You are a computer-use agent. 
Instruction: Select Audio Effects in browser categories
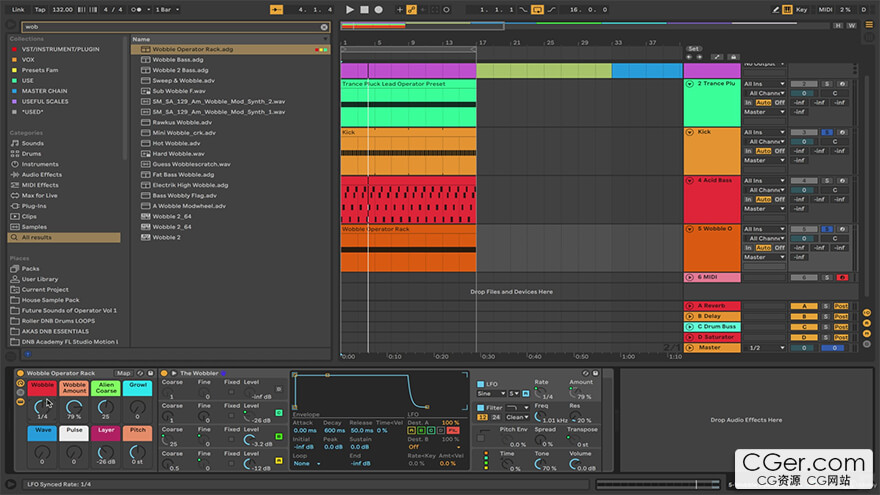point(40,174)
